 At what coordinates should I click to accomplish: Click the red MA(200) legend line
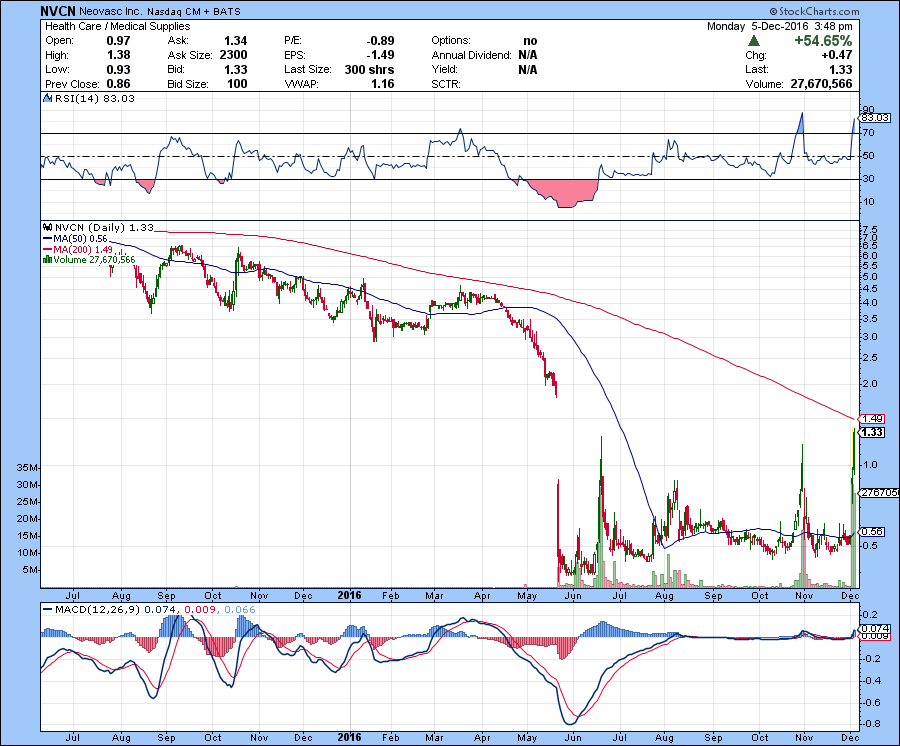click(46, 249)
